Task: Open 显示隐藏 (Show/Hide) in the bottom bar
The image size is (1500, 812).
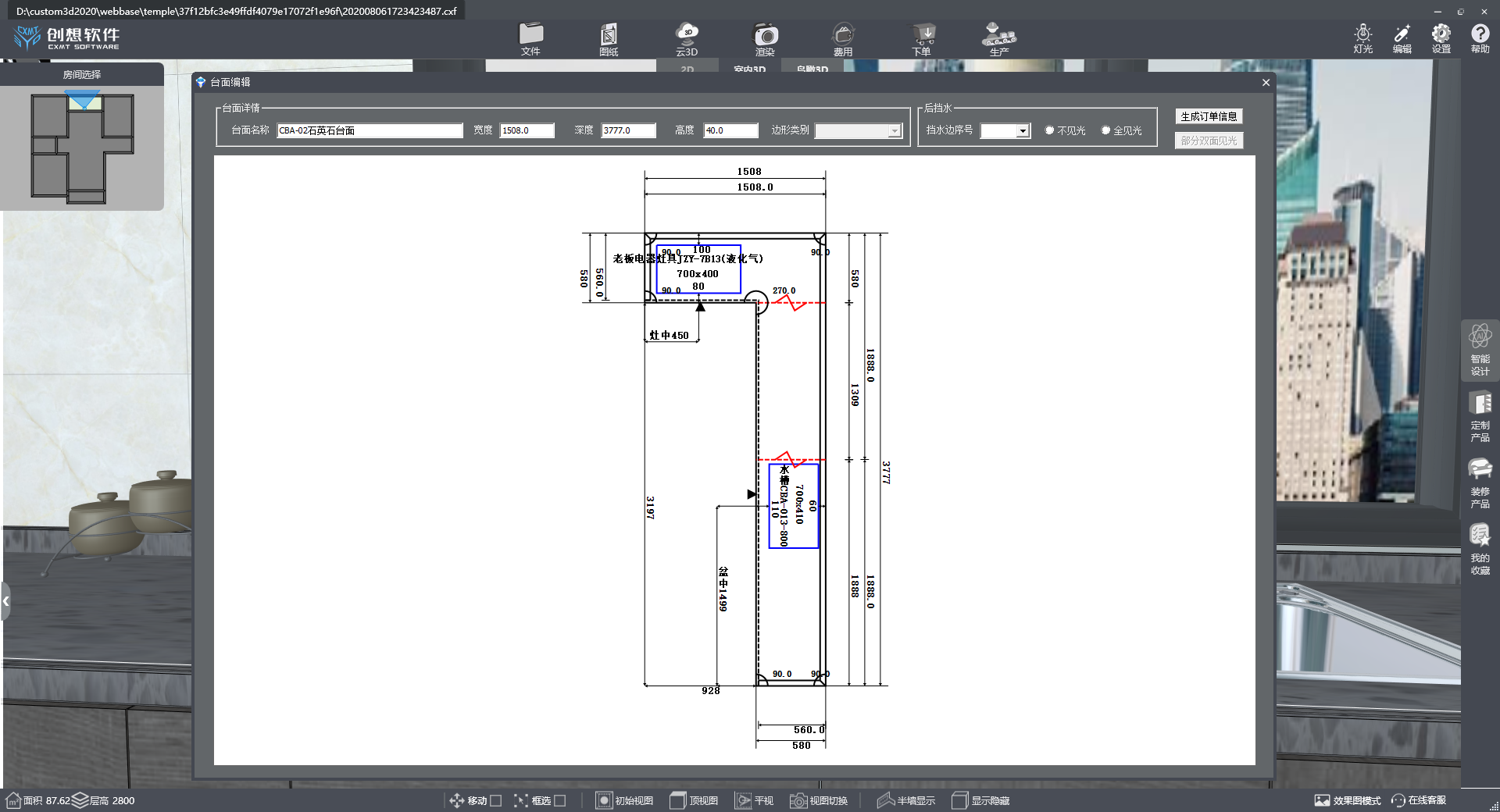Action: 980,800
